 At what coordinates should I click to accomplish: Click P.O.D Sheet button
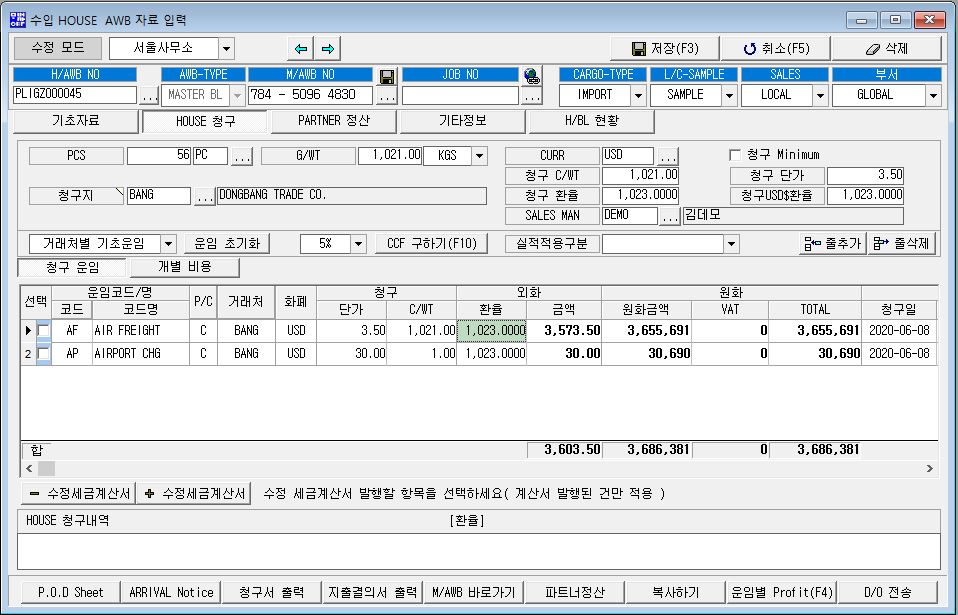[x=70, y=592]
